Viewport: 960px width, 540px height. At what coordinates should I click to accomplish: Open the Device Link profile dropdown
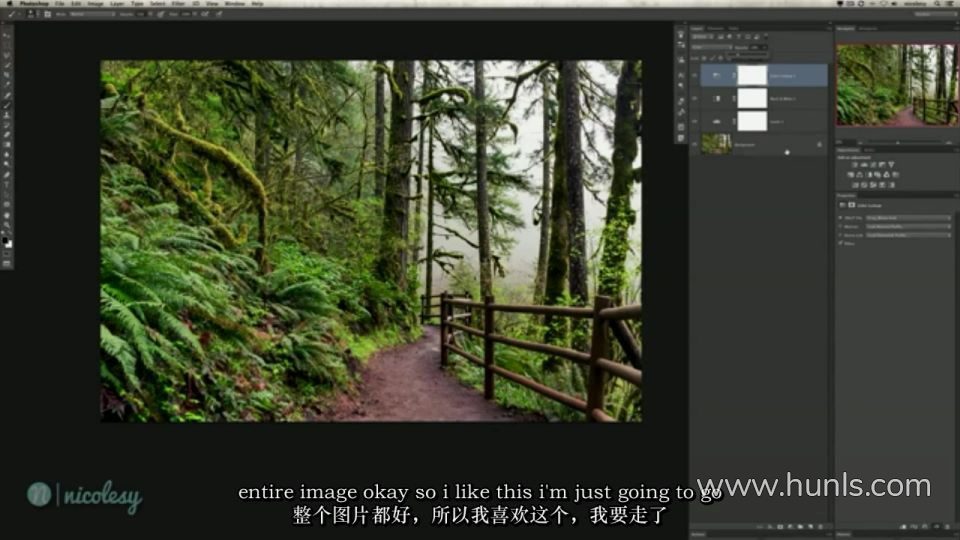click(x=909, y=235)
